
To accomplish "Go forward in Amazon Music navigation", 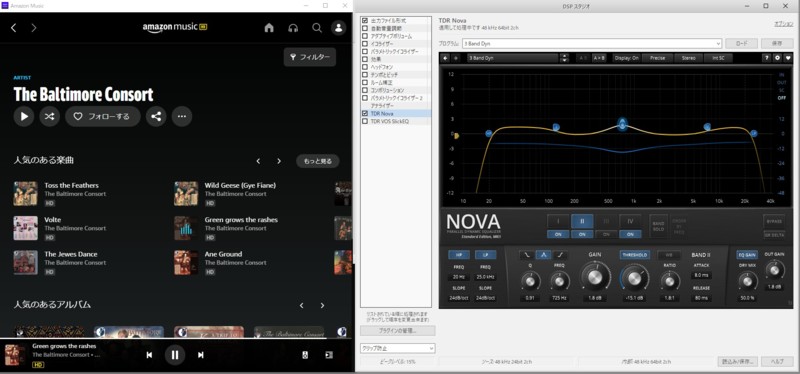I will (x=34, y=28).
